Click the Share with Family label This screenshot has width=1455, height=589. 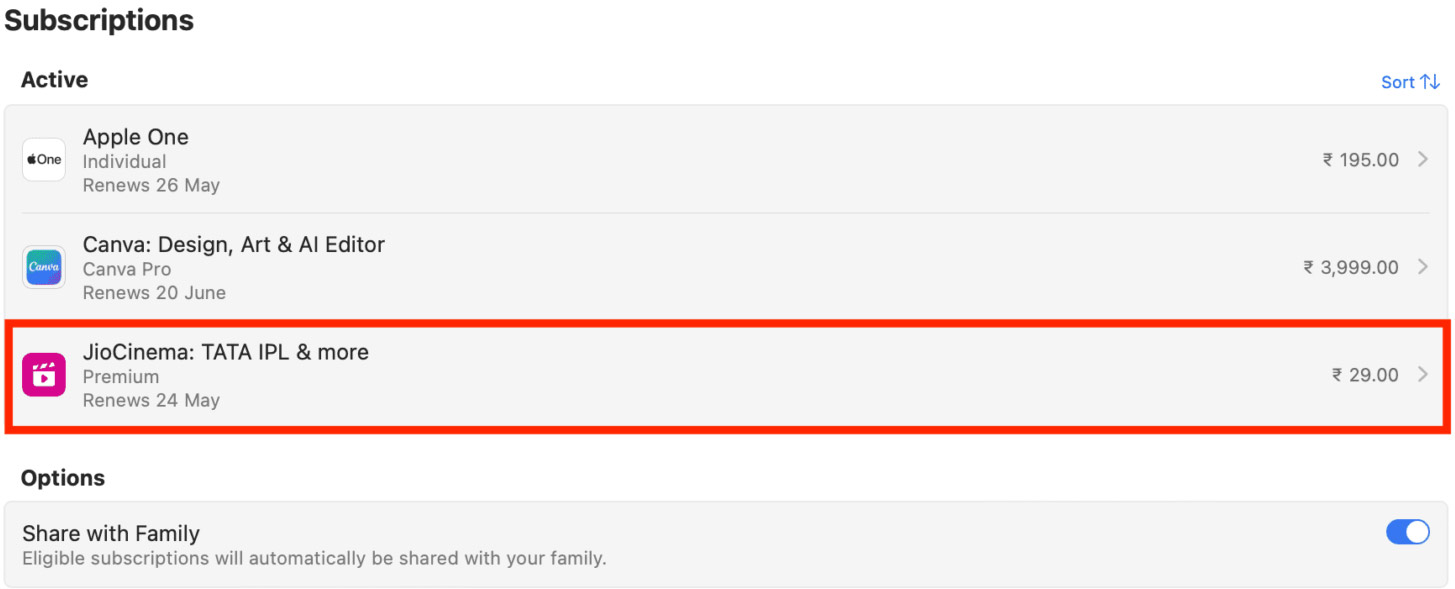coord(110,532)
